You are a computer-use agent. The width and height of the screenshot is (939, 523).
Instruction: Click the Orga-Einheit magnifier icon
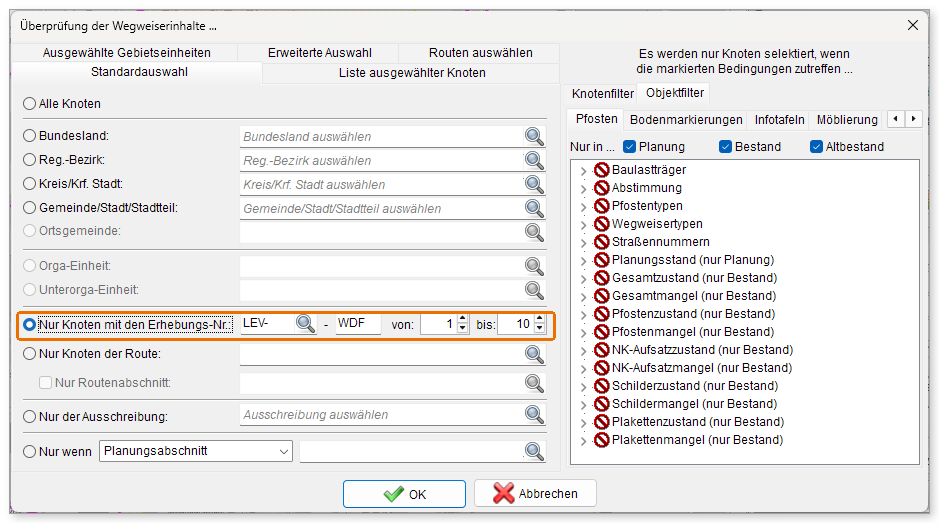pyautogui.click(x=534, y=266)
